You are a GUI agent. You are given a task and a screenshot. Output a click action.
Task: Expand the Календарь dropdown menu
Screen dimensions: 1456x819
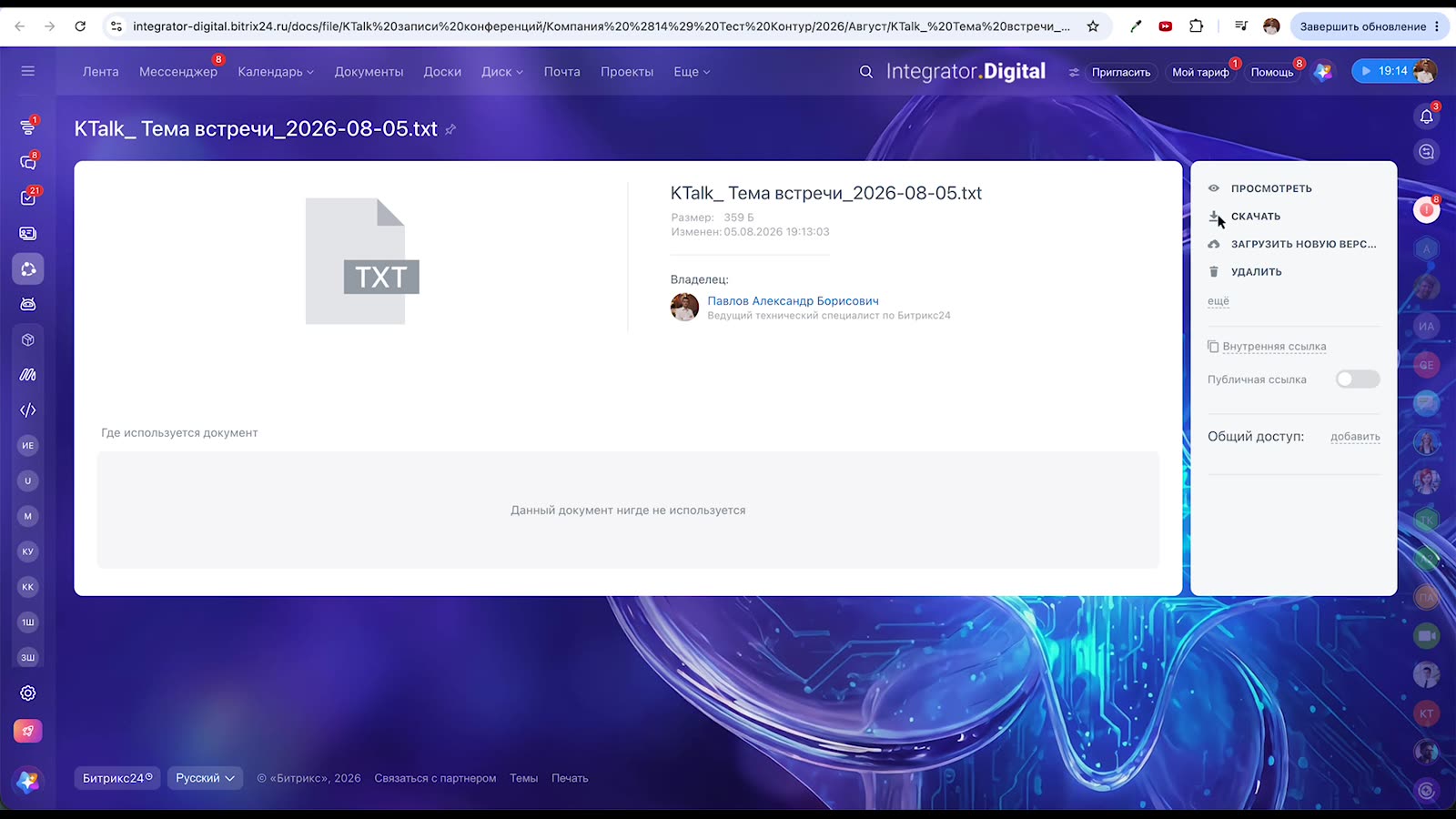tap(276, 72)
